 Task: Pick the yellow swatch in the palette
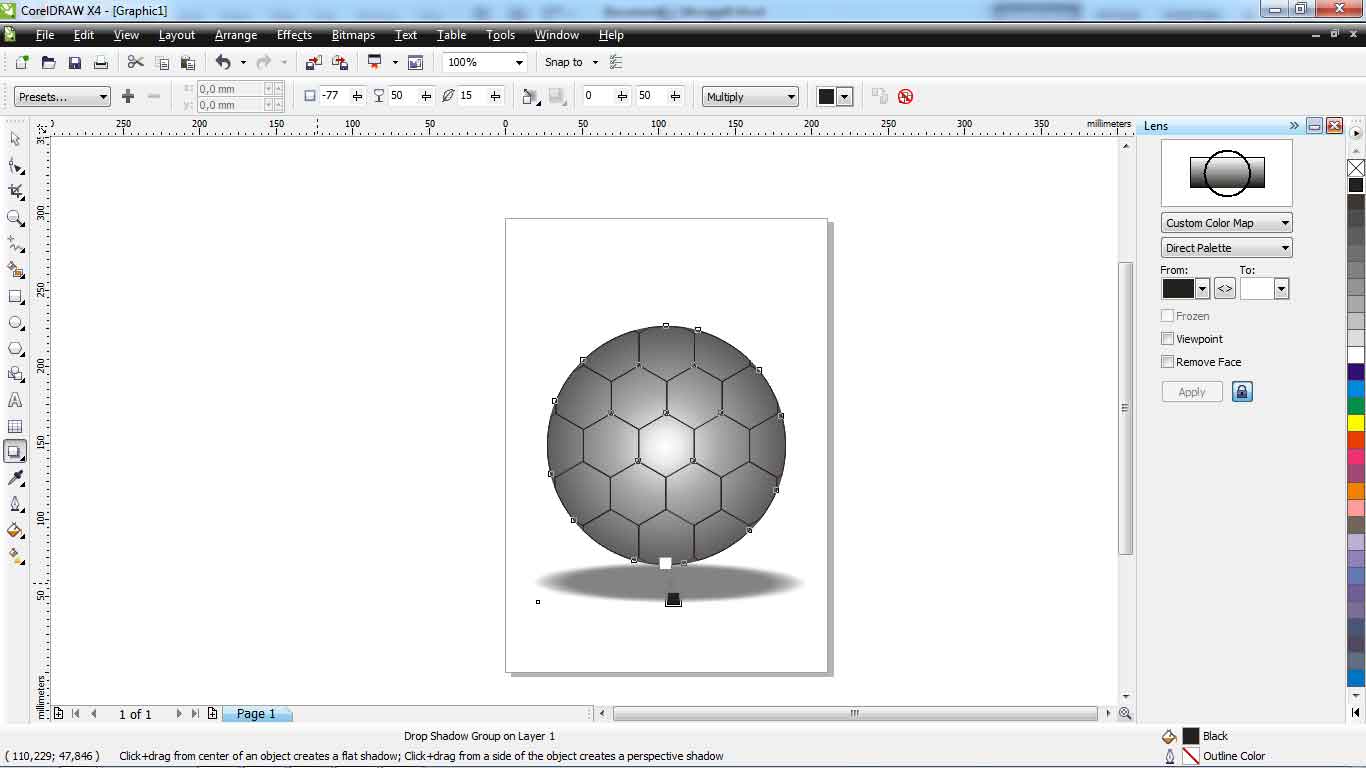[x=1356, y=423]
